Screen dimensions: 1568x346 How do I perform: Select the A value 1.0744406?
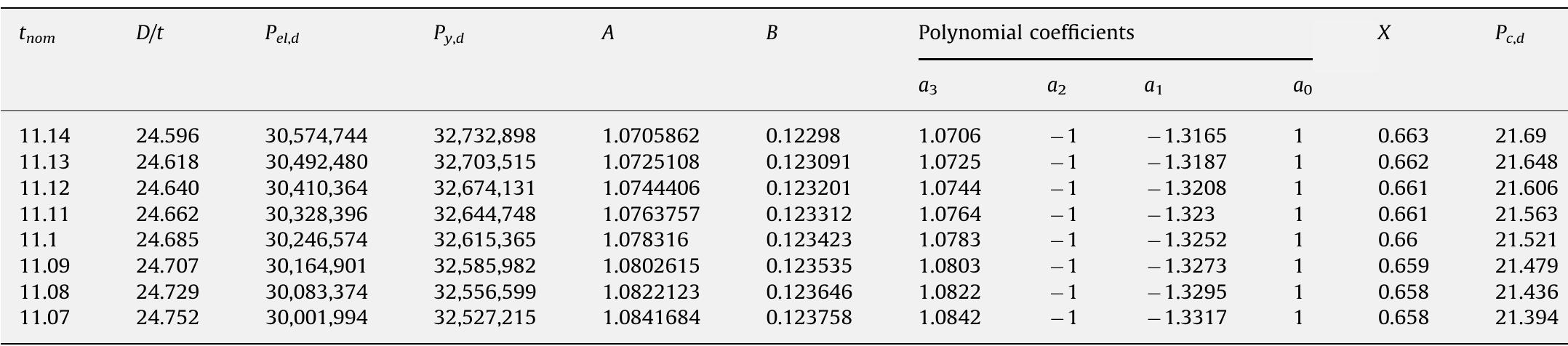coord(651,188)
